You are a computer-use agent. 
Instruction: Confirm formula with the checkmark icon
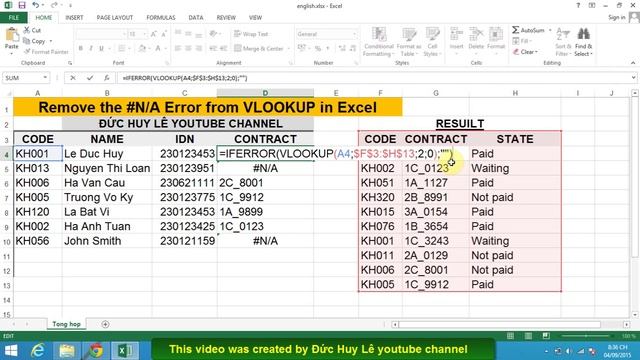coord(90,78)
